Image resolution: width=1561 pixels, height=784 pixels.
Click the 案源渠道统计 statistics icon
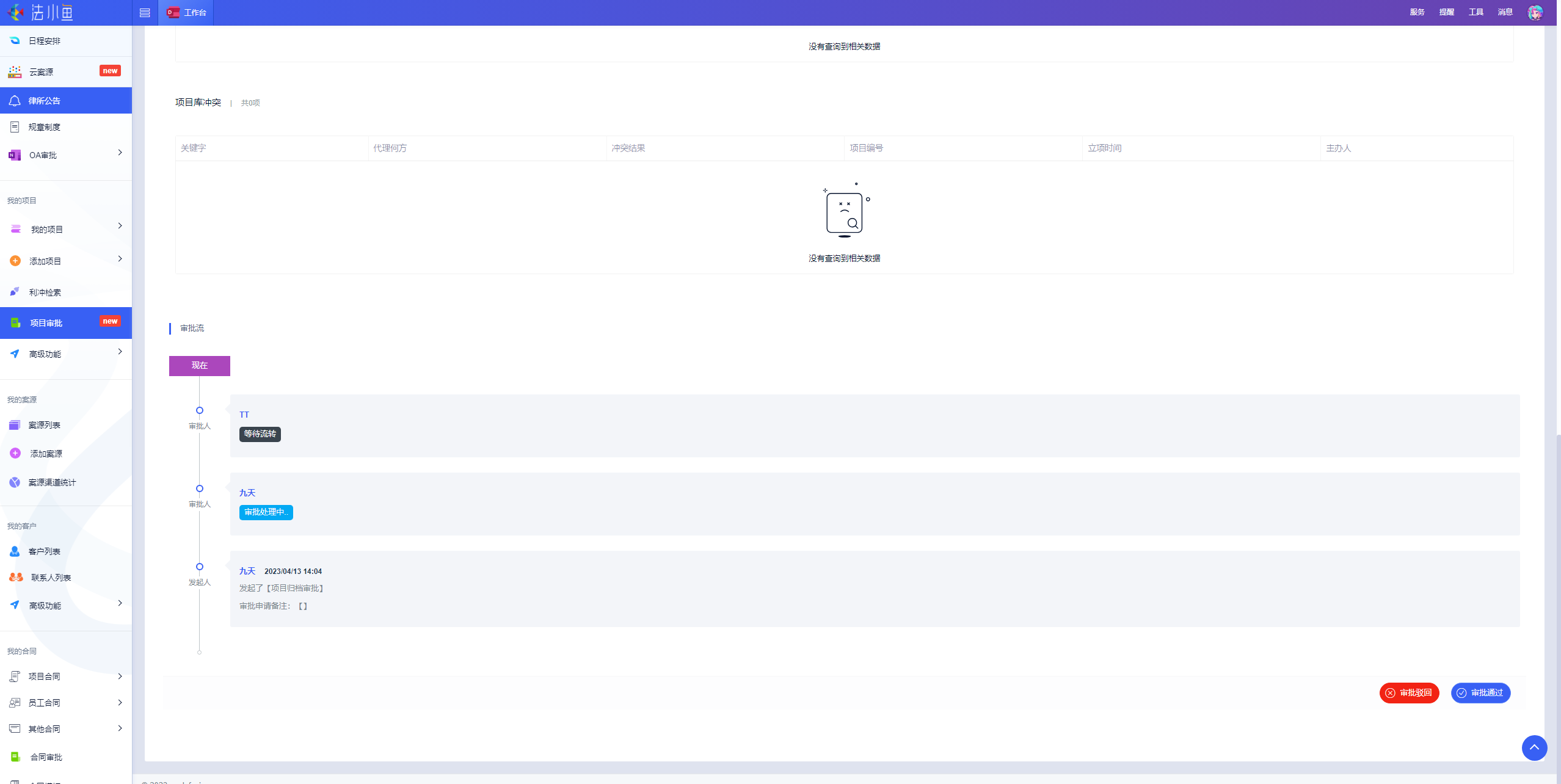tap(15, 482)
